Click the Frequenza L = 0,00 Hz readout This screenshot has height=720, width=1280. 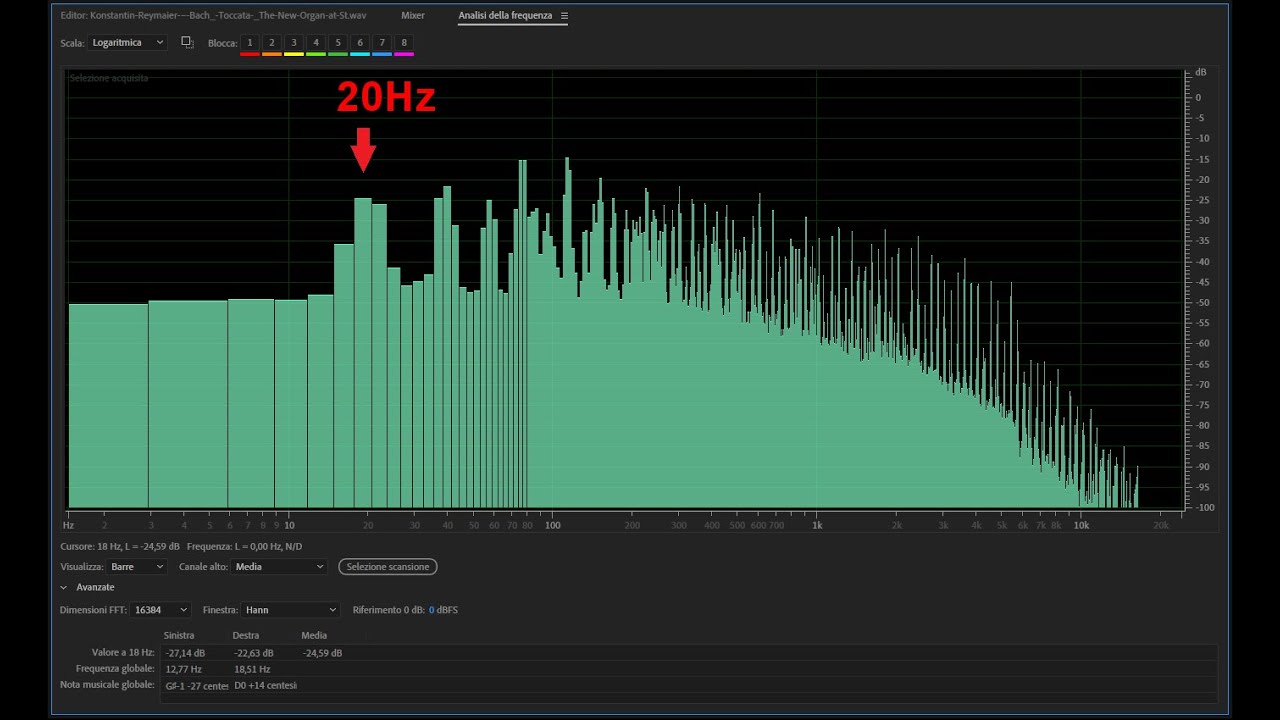click(x=244, y=547)
